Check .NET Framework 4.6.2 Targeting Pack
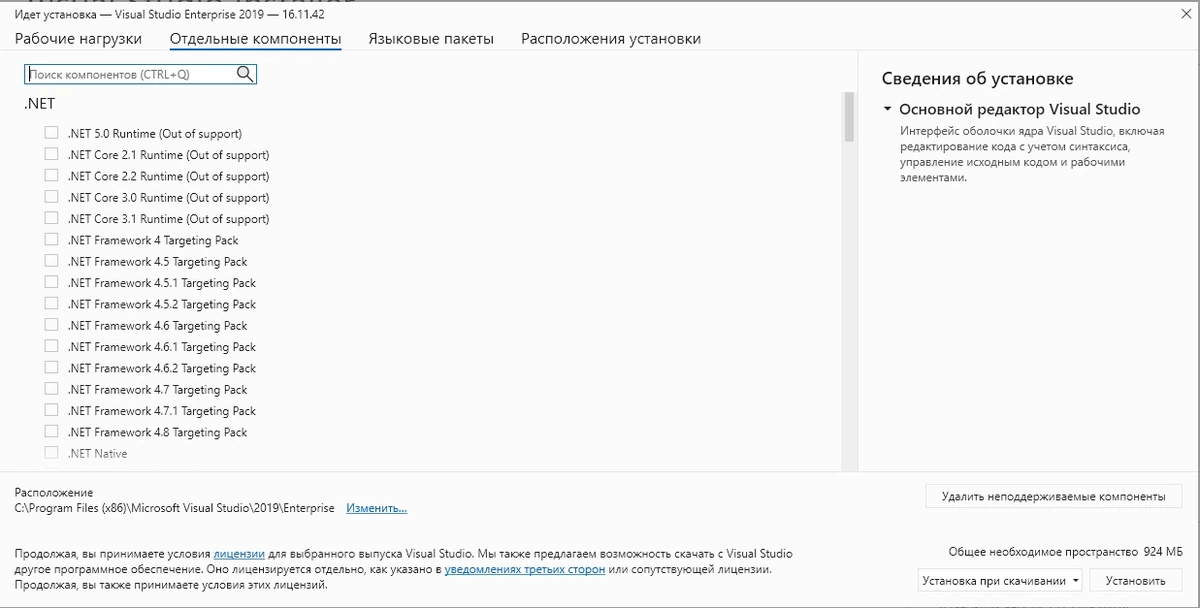Viewport: 1200px width, 608px height. click(x=51, y=368)
